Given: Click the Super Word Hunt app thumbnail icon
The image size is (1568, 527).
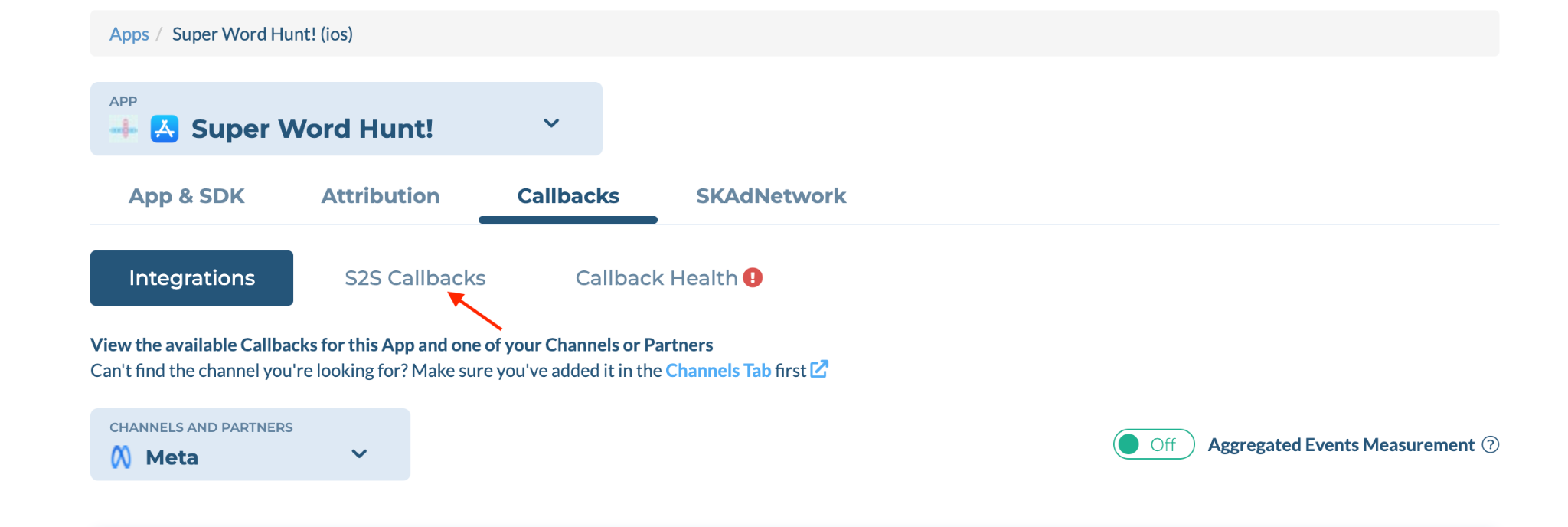Looking at the screenshot, I should click(124, 129).
